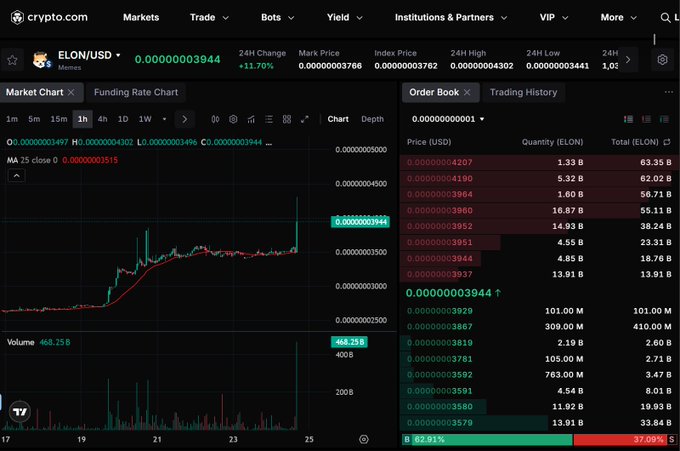
Task: Open the ELON/USD pair selector dropdown
Action: point(89,56)
